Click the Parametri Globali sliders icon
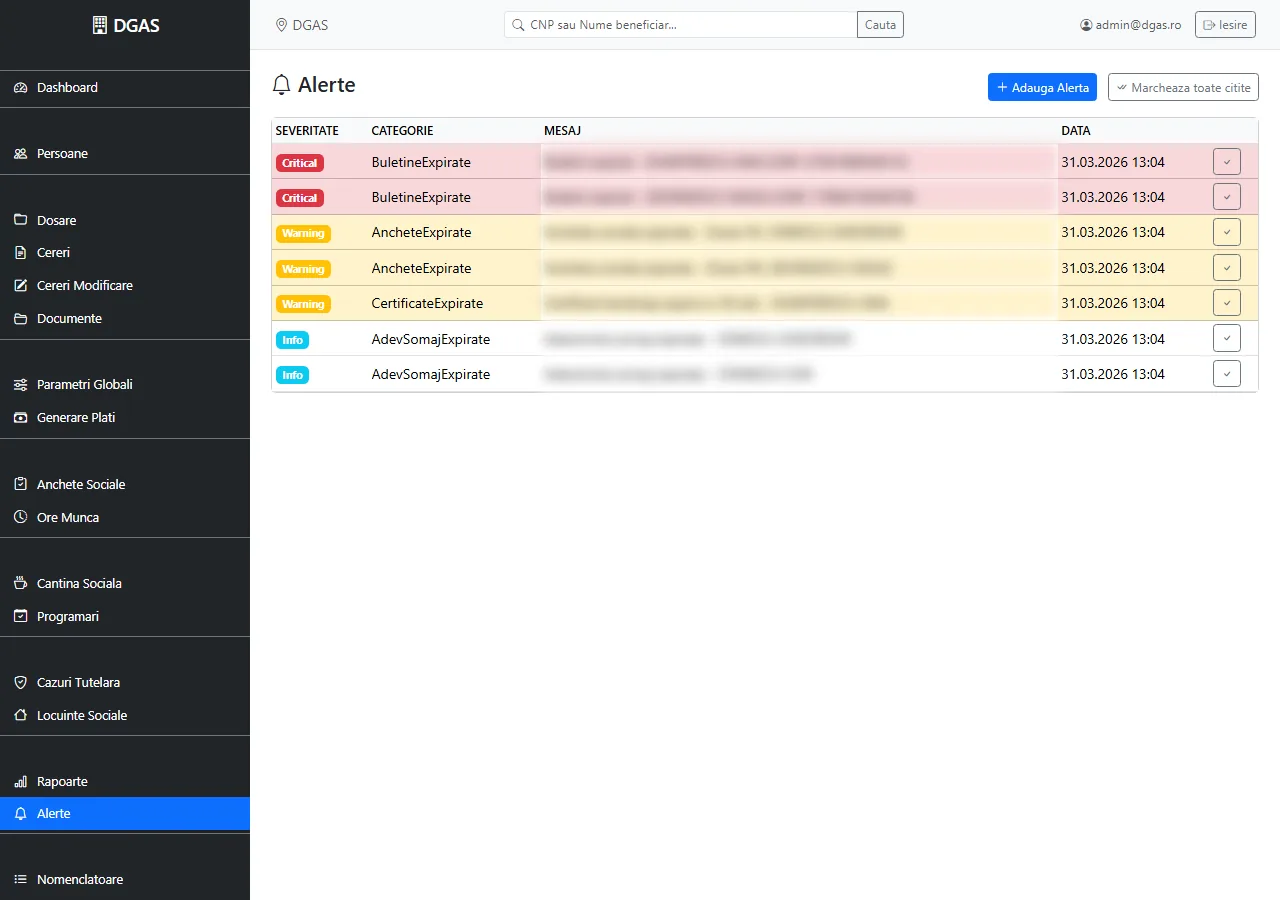 (20, 385)
